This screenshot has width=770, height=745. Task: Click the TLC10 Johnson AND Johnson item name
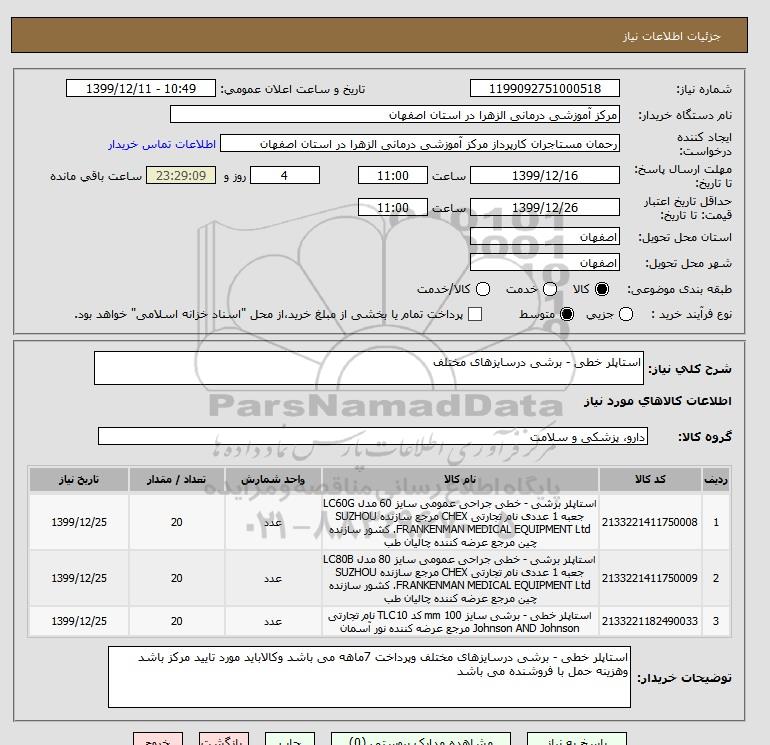[460, 622]
